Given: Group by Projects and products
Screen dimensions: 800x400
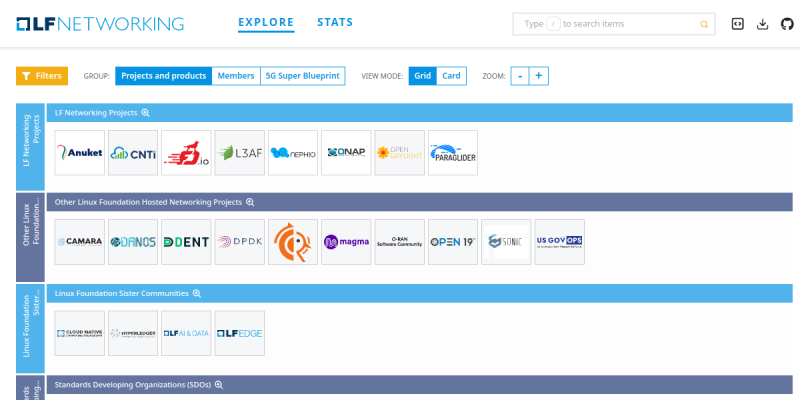Looking at the screenshot, I should coord(164,76).
